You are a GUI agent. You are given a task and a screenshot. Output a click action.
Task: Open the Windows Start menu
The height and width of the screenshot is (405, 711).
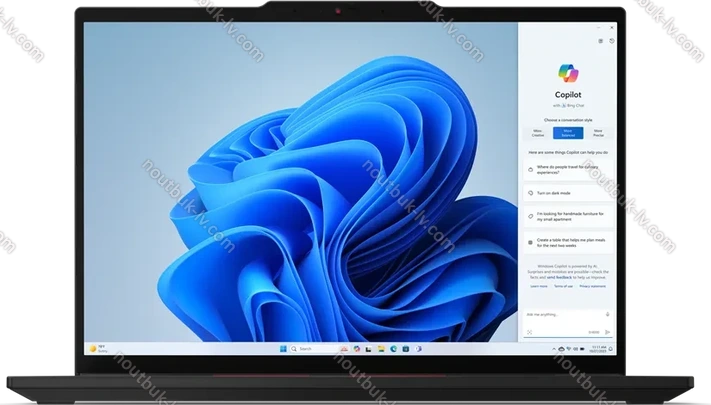pos(282,348)
